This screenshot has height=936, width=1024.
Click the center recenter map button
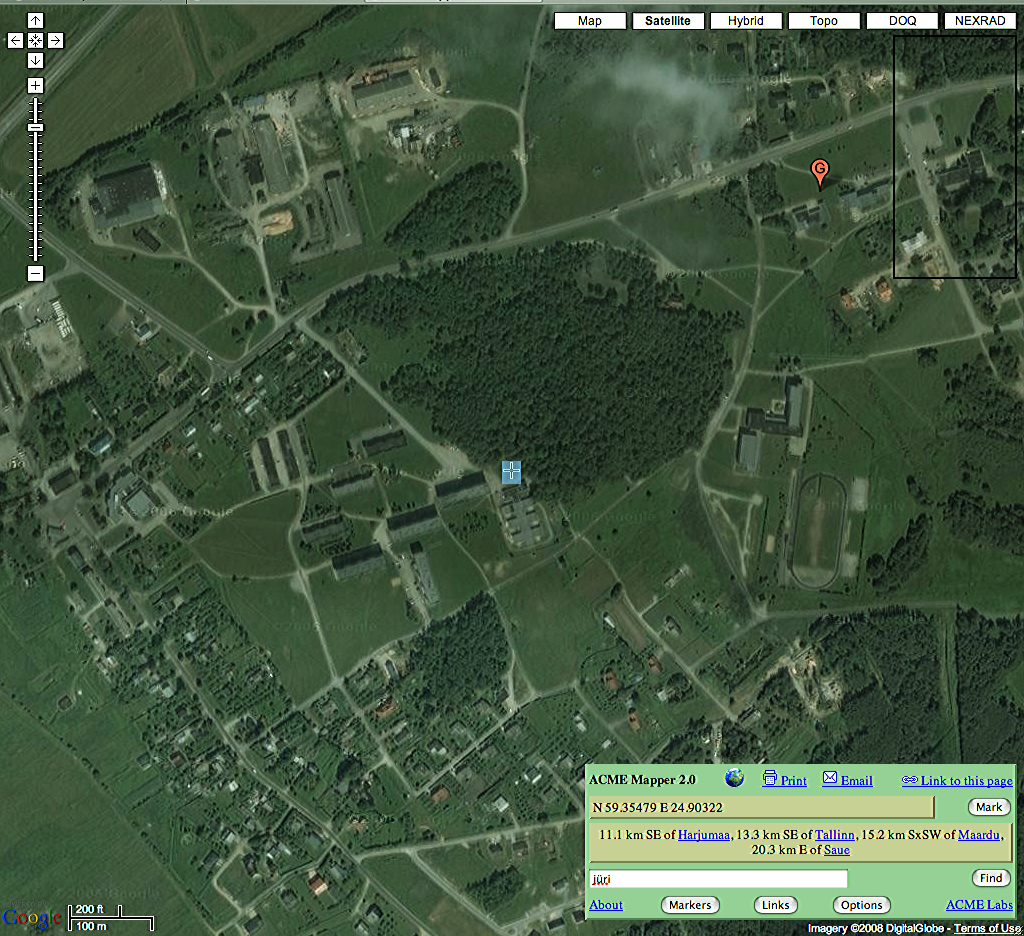pyautogui.click(x=35, y=40)
